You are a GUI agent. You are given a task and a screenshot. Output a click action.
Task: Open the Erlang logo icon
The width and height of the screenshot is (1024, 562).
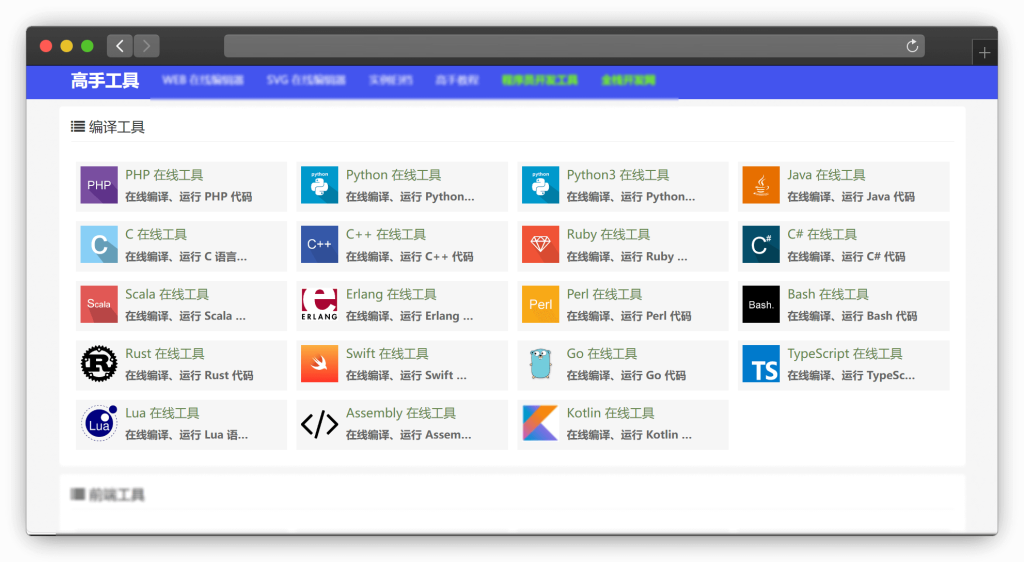320,304
